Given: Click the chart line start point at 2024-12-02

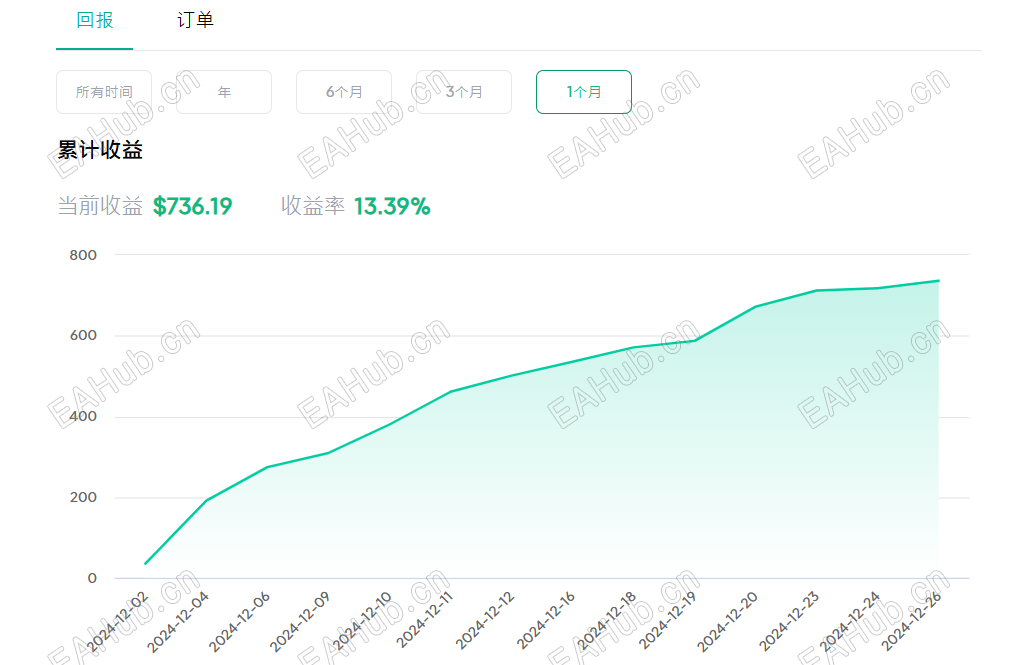Looking at the screenshot, I should tap(145, 564).
